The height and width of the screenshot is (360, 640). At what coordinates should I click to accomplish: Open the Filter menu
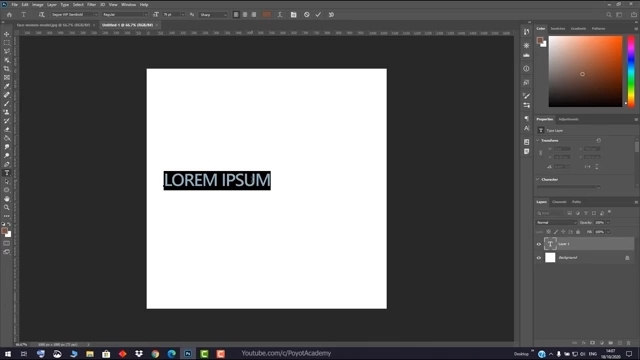coord(91,4)
